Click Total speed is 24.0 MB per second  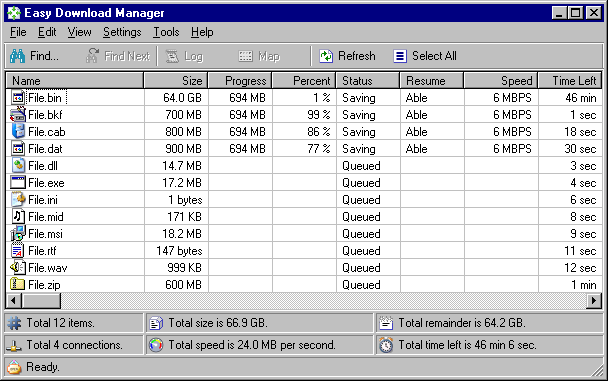252,345
